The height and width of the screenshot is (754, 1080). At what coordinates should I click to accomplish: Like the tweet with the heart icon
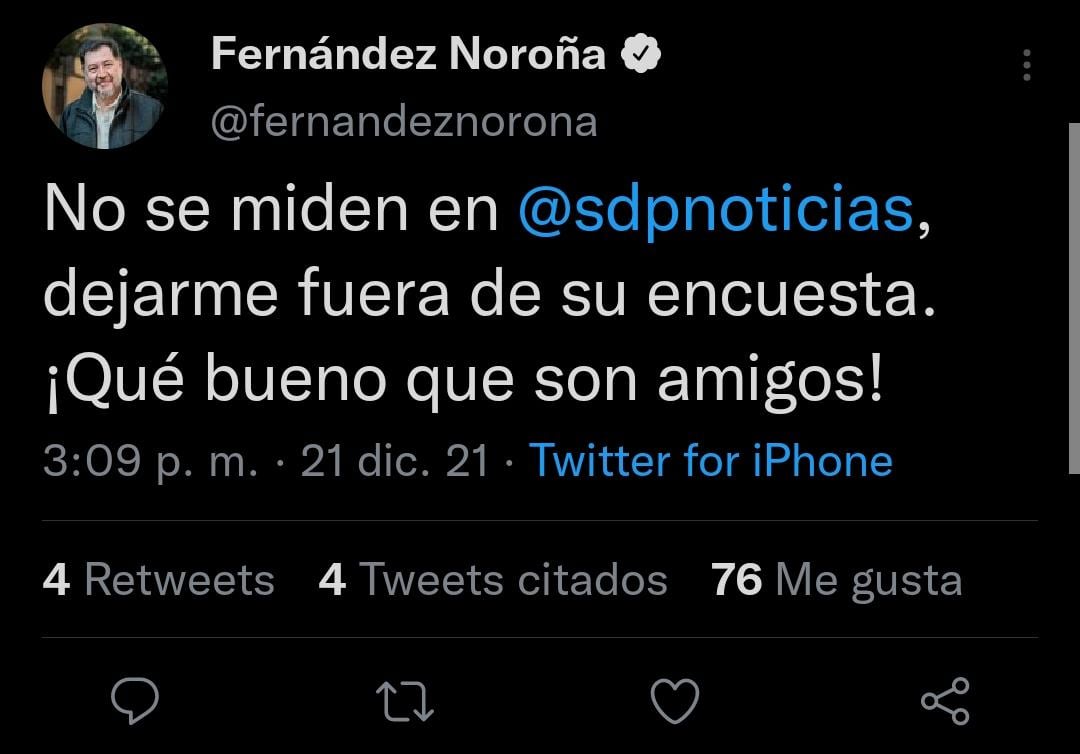[x=674, y=700]
